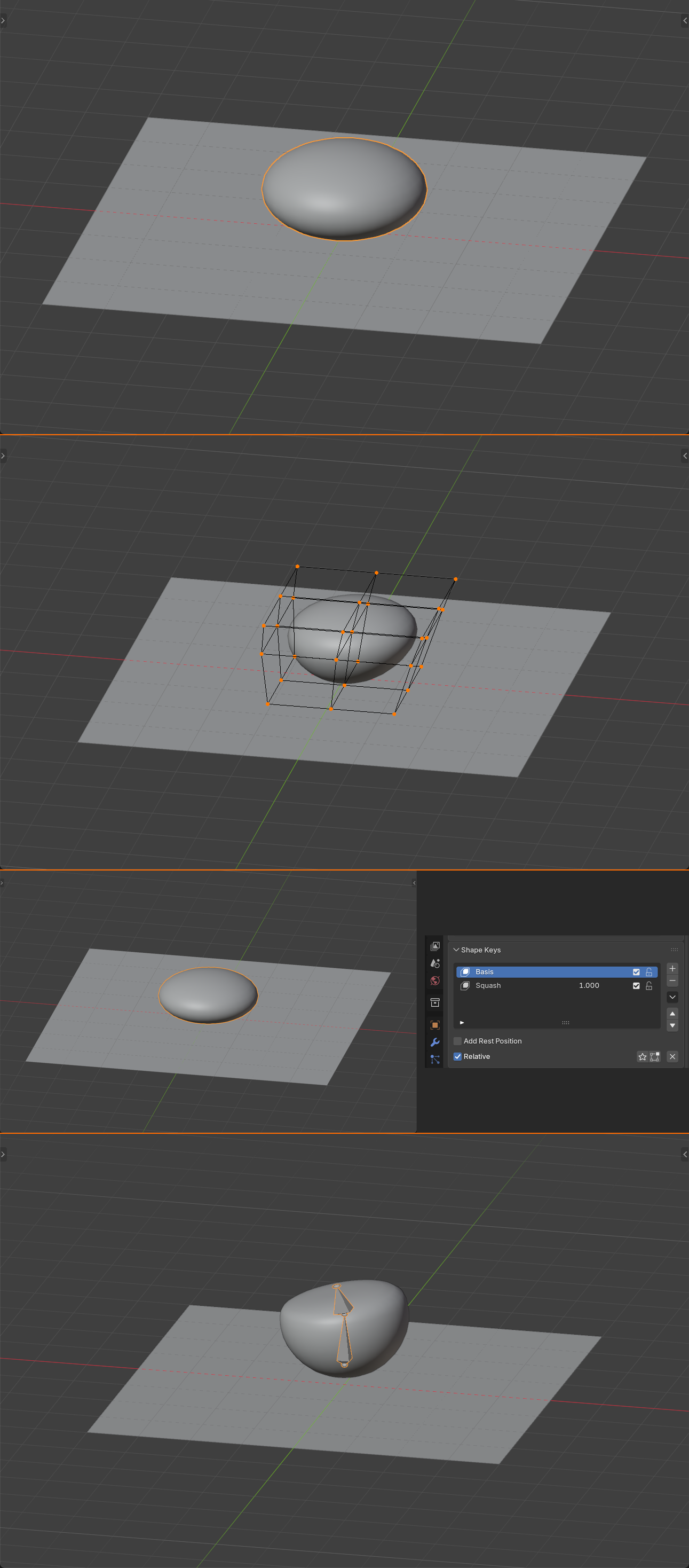Open the View Layer properties tab
Screen dimensions: 689x1568
click(x=435, y=946)
